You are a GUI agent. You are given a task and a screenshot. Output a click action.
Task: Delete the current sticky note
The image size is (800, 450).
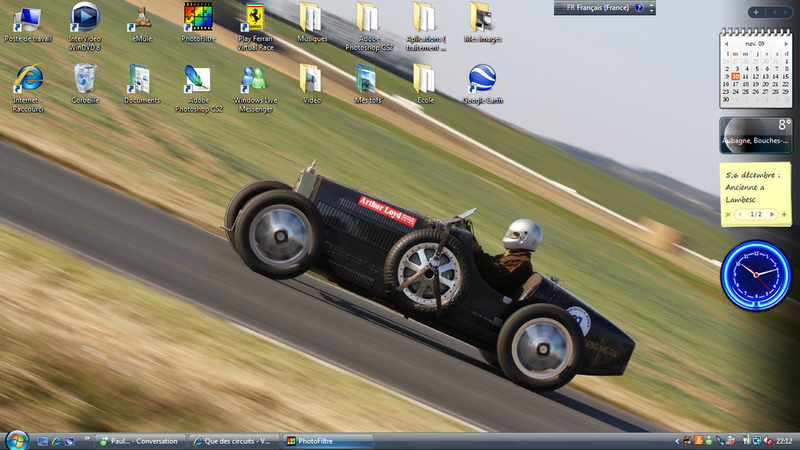(x=728, y=215)
